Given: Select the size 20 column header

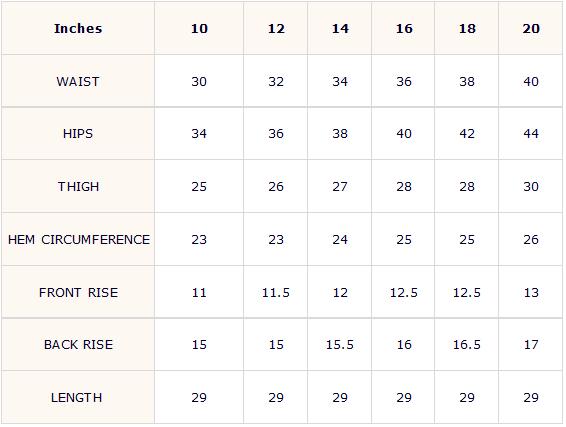Looking at the screenshot, I should point(531,29).
